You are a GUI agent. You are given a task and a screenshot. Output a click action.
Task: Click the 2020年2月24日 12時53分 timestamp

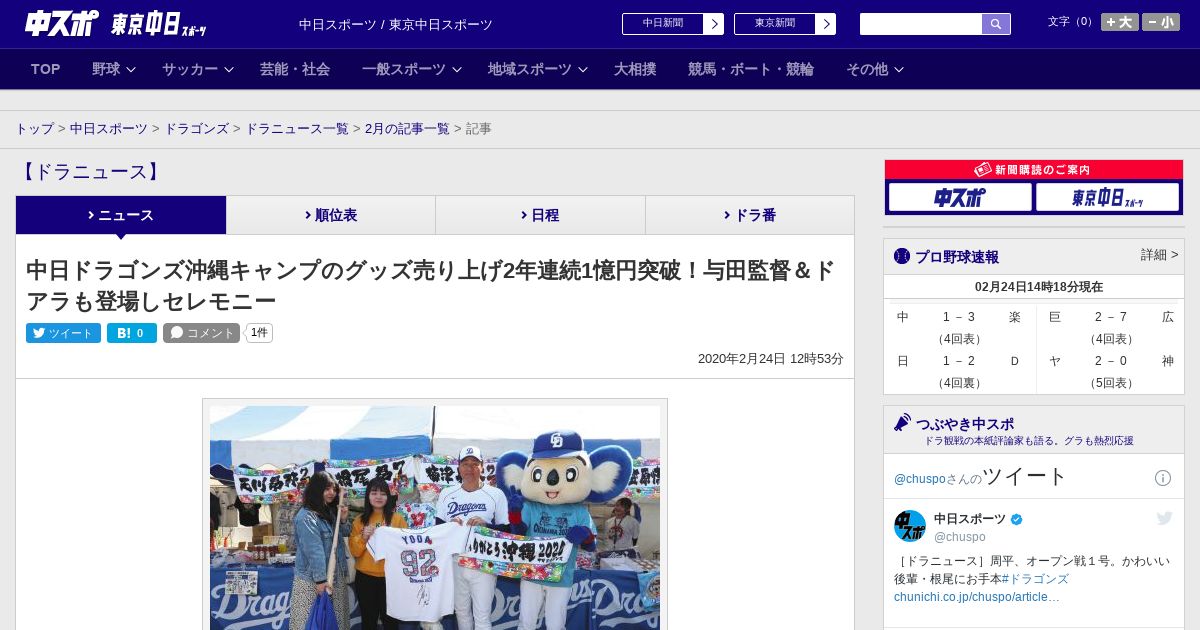(771, 358)
